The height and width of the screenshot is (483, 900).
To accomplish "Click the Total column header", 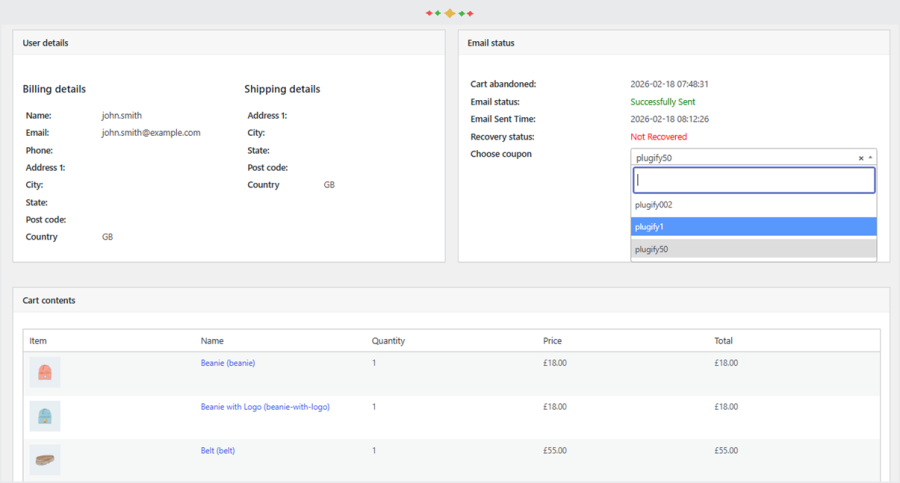I will tap(723, 341).
